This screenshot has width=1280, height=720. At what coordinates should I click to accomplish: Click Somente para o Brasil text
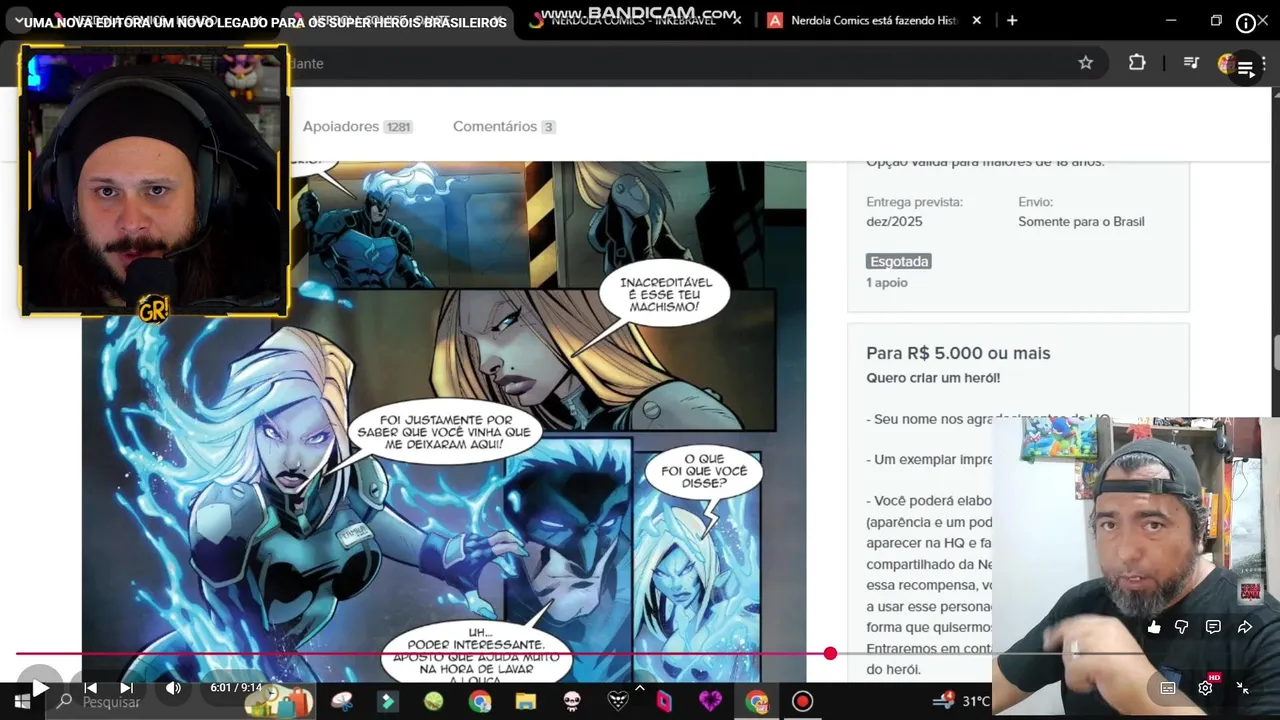[1081, 222]
